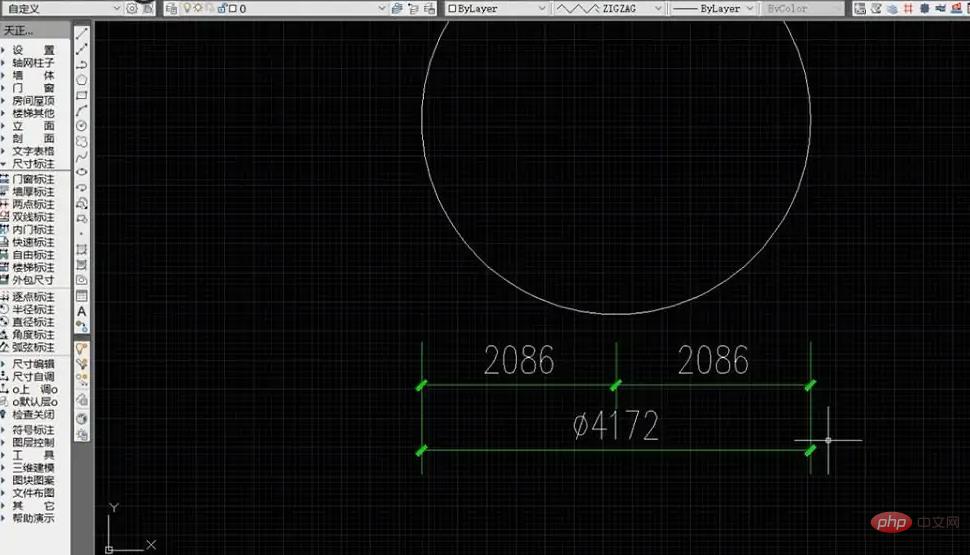Select the Polyline tool
Screen dimensions: 970x555
tap(81, 64)
